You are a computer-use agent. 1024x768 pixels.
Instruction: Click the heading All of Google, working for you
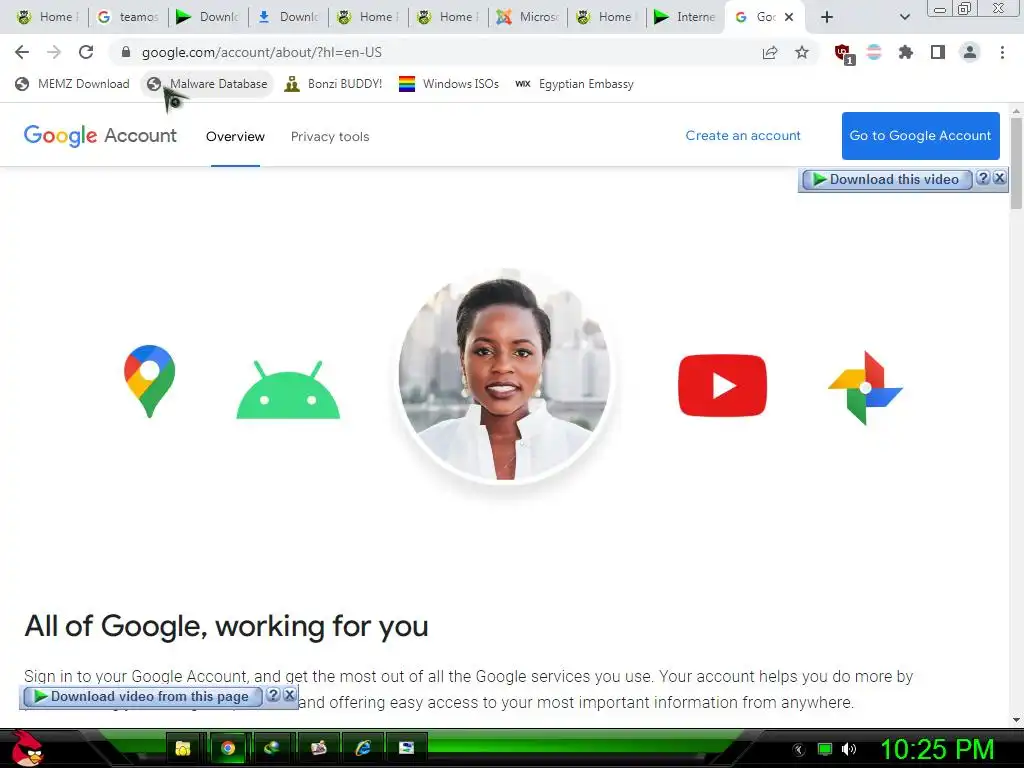coord(226,626)
